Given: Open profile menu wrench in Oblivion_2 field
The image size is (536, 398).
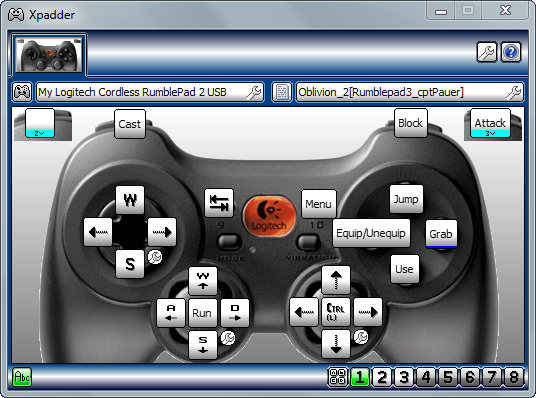Looking at the screenshot, I should pyautogui.click(x=513, y=92).
